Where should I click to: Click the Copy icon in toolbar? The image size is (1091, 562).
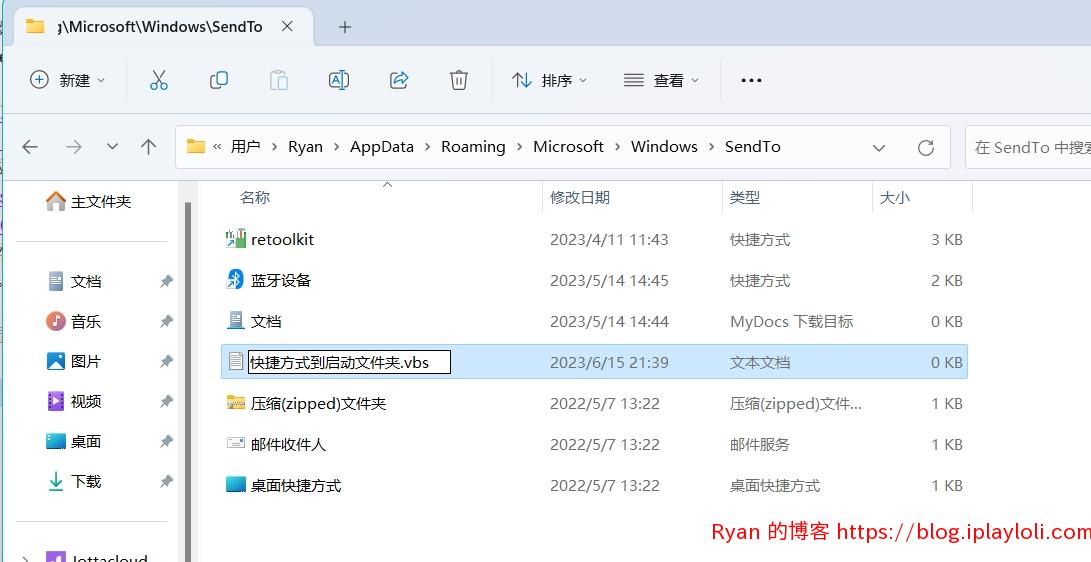218,80
